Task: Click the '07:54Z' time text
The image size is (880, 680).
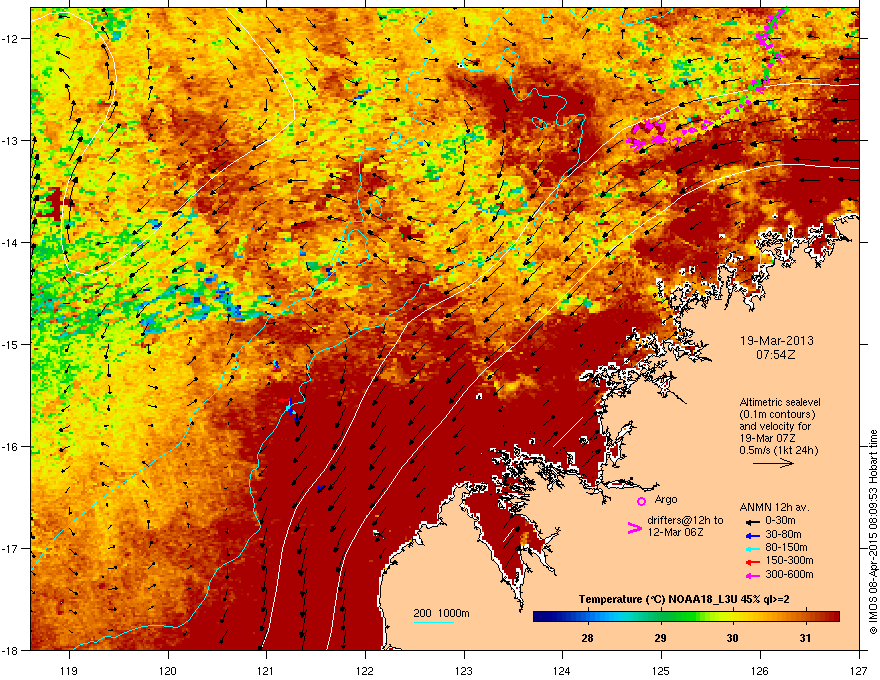Action: point(776,355)
